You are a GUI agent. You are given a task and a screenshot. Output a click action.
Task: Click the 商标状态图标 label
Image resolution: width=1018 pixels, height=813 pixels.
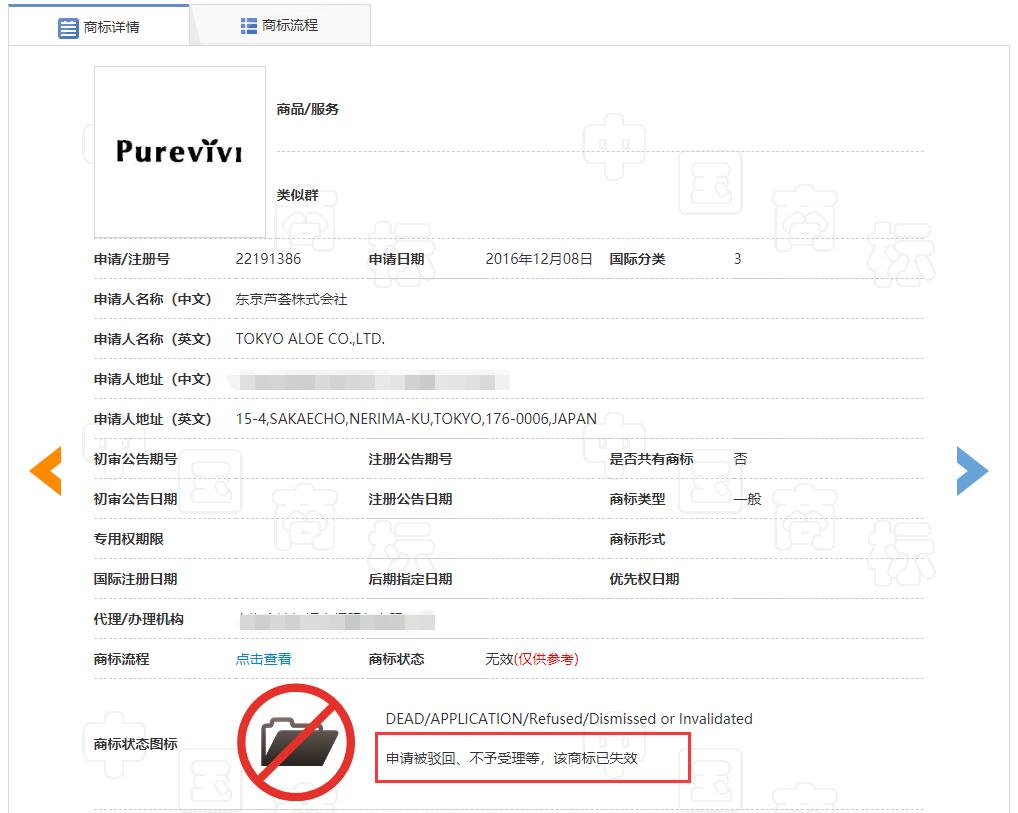[x=135, y=744]
